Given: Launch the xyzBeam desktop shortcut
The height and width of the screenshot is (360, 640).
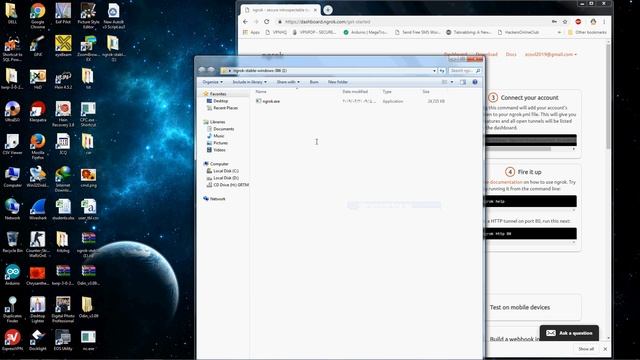Looking at the screenshot, I should [x=63, y=46].
